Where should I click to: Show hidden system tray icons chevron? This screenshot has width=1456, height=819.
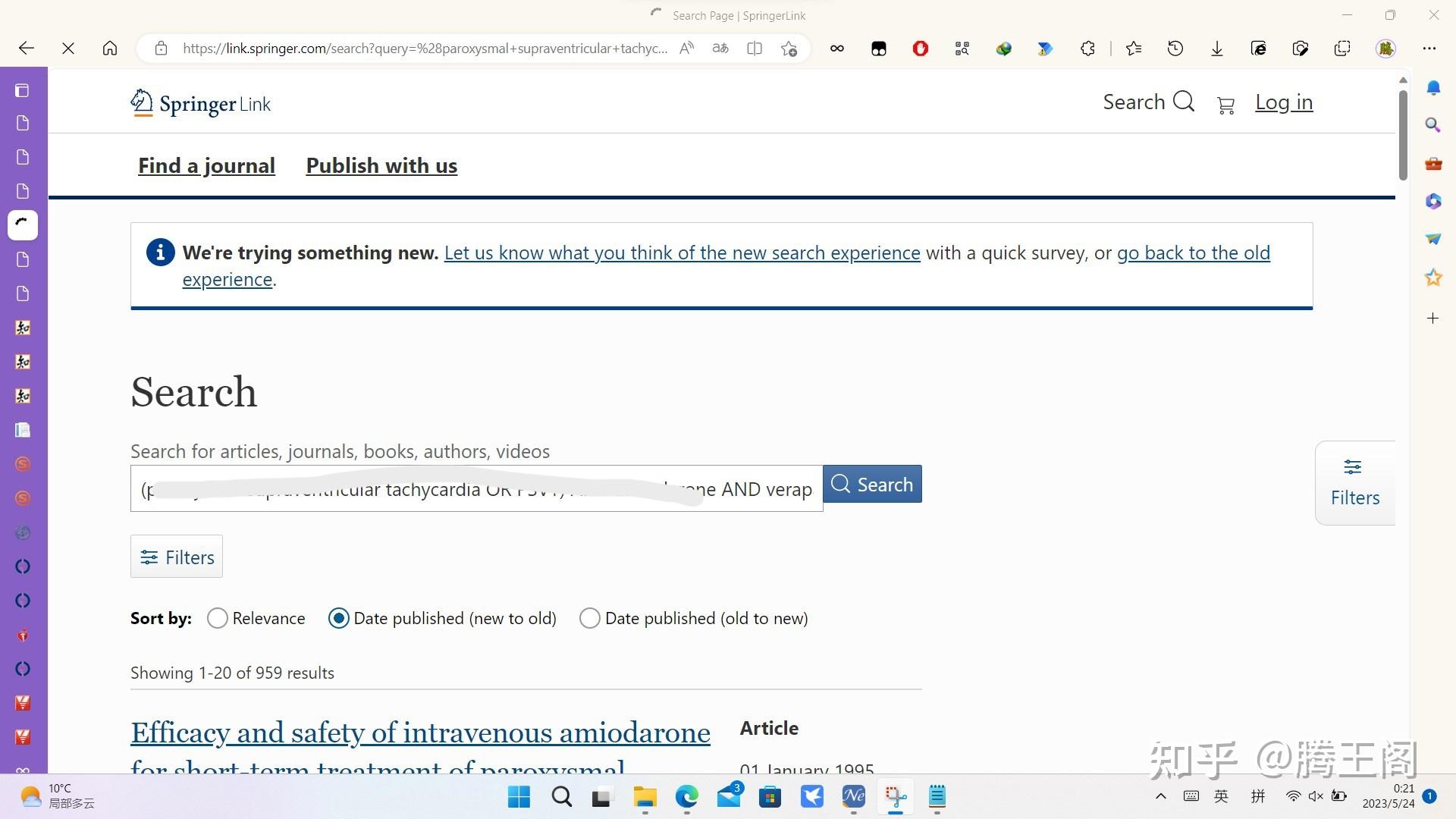point(1160,796)
